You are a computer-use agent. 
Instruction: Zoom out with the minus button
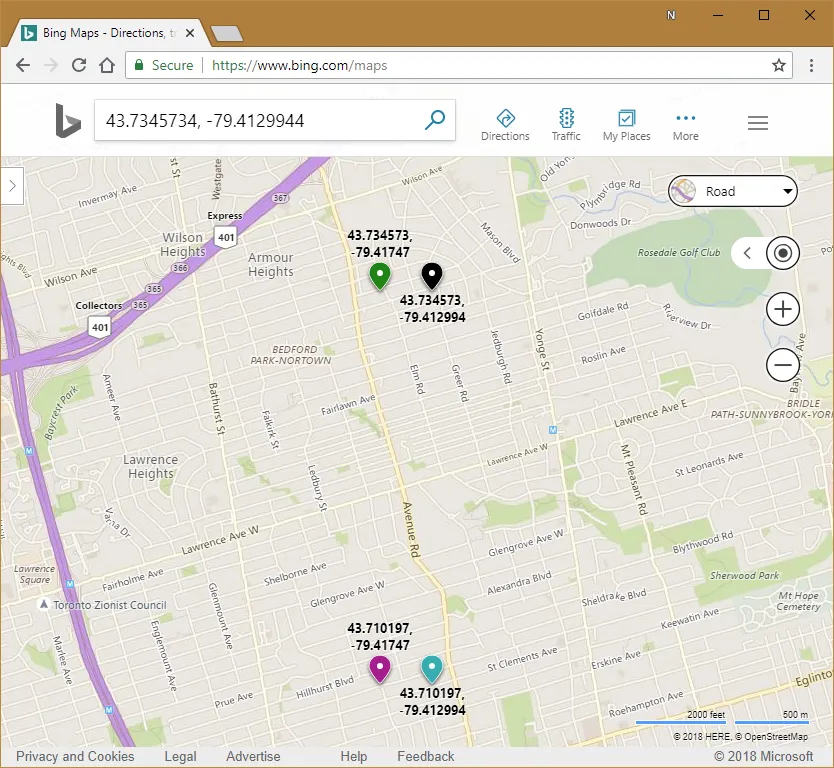pyautogui.click(x=782, y=365)
